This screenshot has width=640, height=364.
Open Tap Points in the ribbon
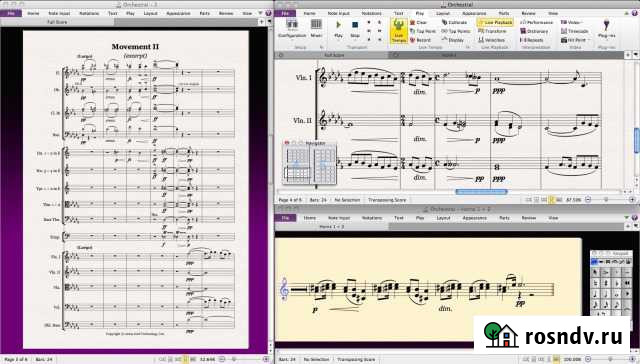pyautogui.click(x=456, y=31)
